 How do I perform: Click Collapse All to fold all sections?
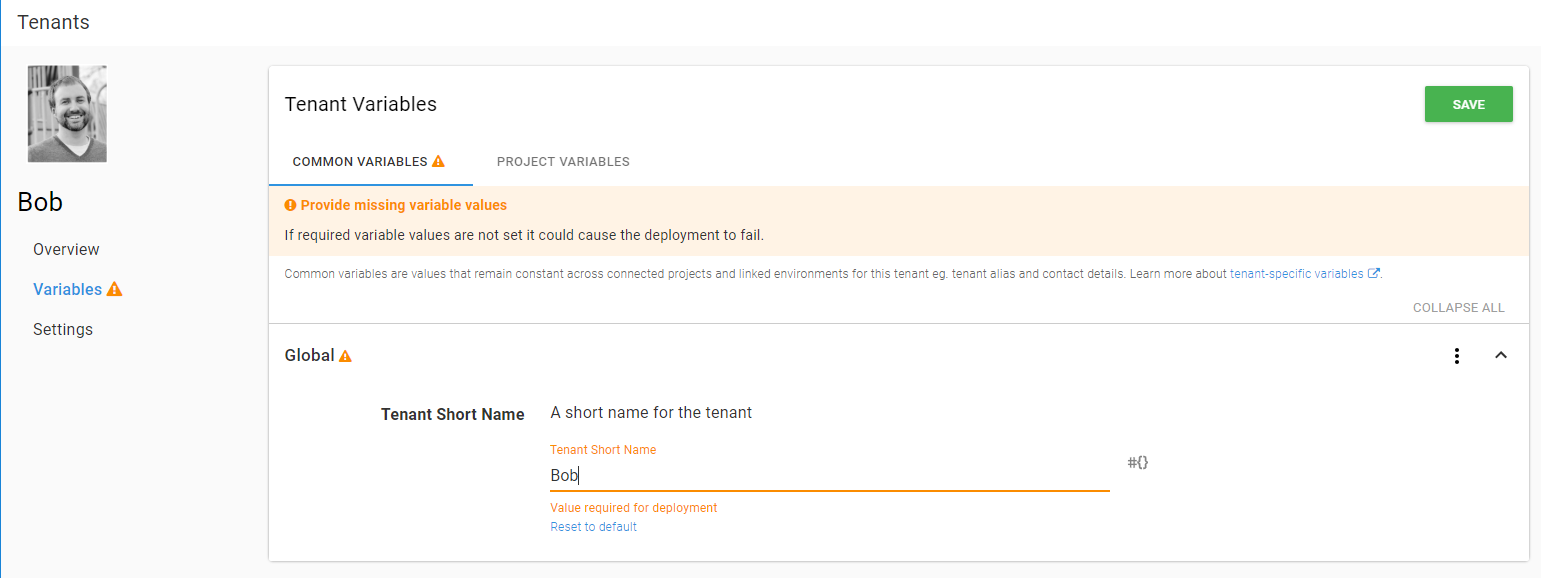pyautogui.click(x=1458, y=308)
